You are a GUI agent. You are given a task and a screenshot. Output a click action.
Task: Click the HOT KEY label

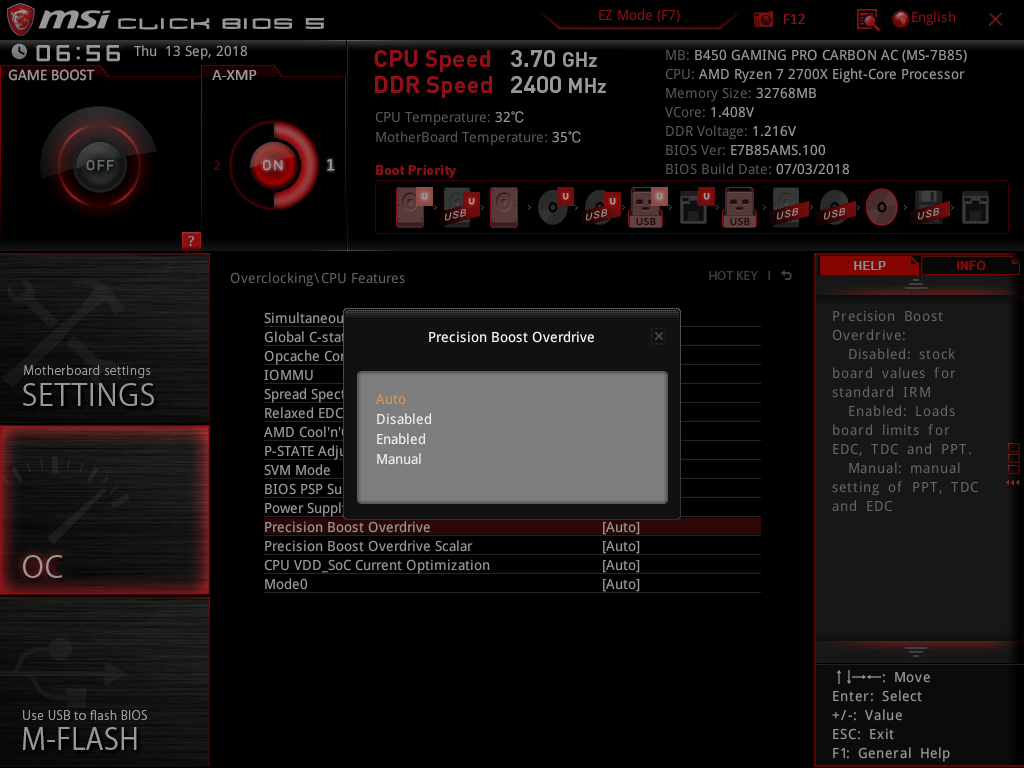733,276
